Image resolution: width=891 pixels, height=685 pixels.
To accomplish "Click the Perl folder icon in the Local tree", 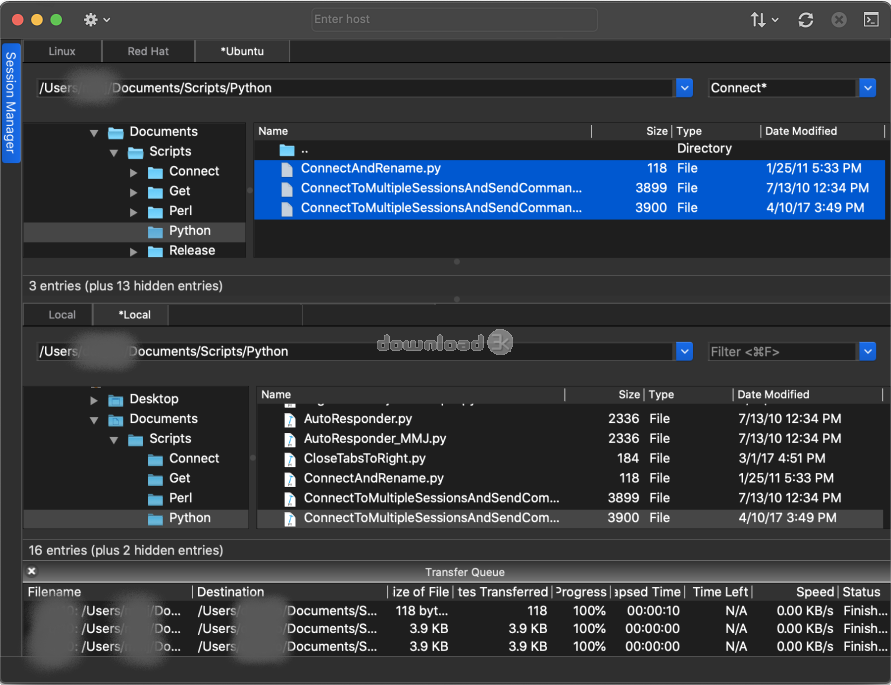I will tap(155, 499).
